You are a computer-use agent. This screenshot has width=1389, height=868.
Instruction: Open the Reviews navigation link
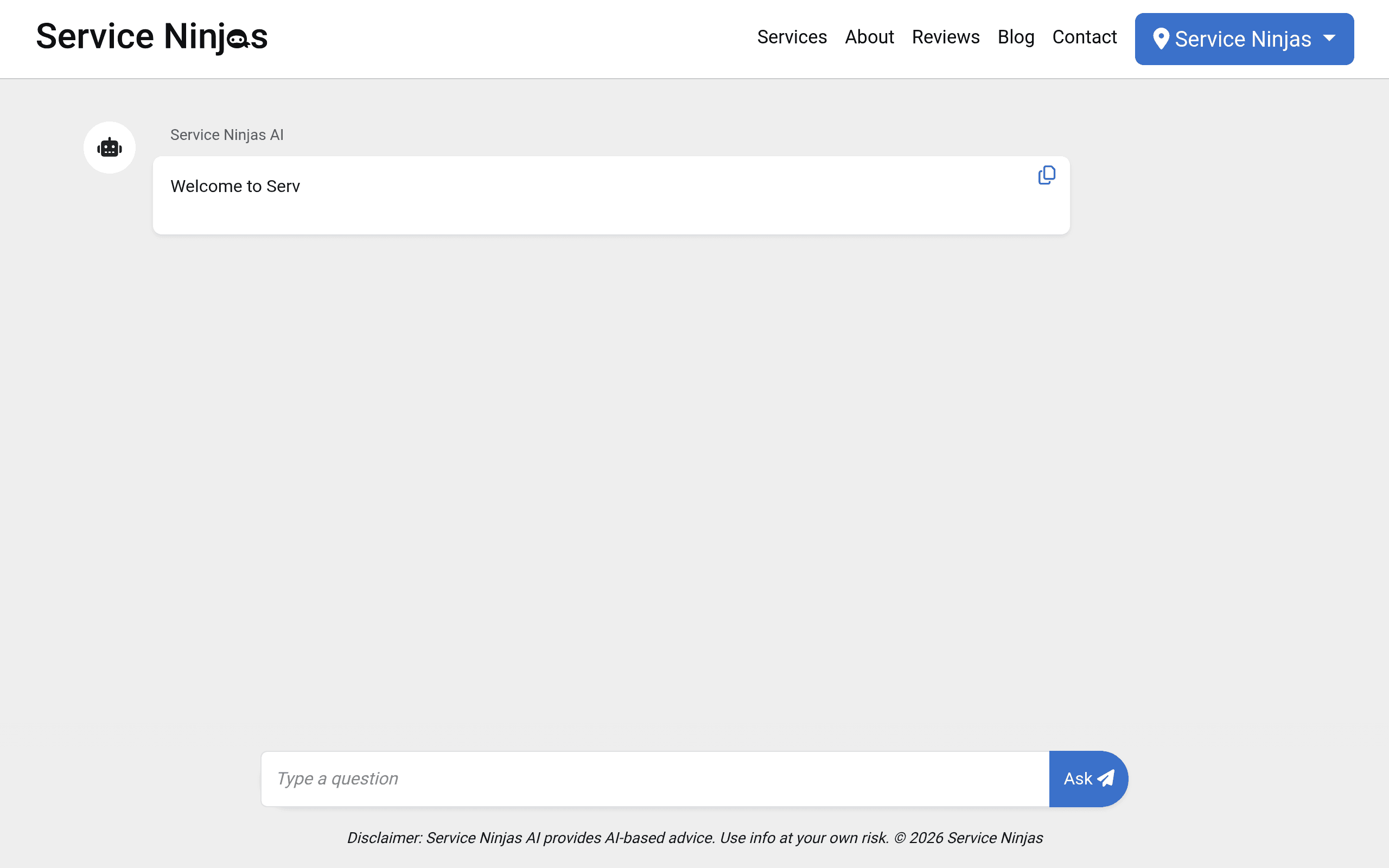click(x=945, y=37)
